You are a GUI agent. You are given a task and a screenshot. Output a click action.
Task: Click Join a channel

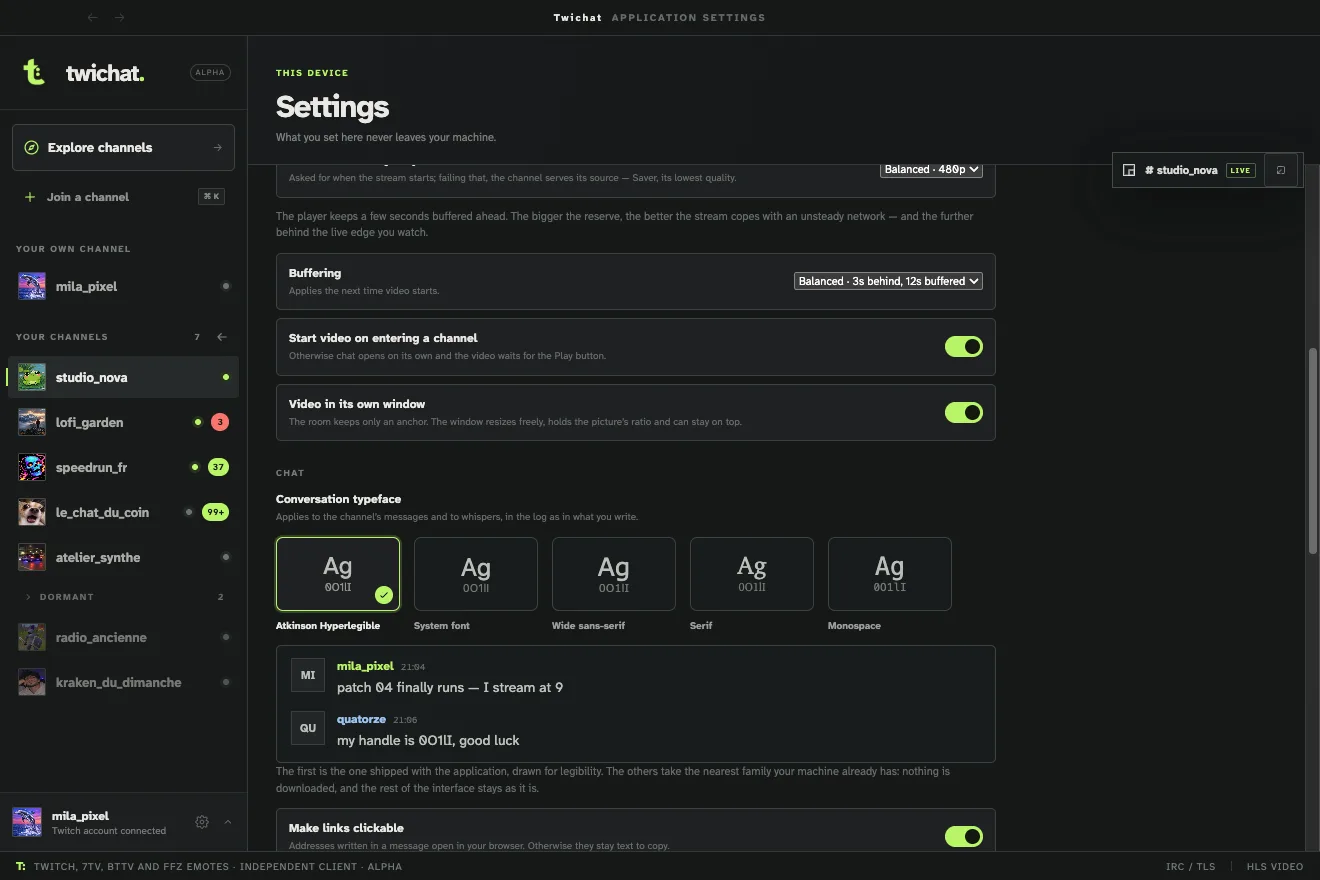pyautogui.click(x=124, y=197)
